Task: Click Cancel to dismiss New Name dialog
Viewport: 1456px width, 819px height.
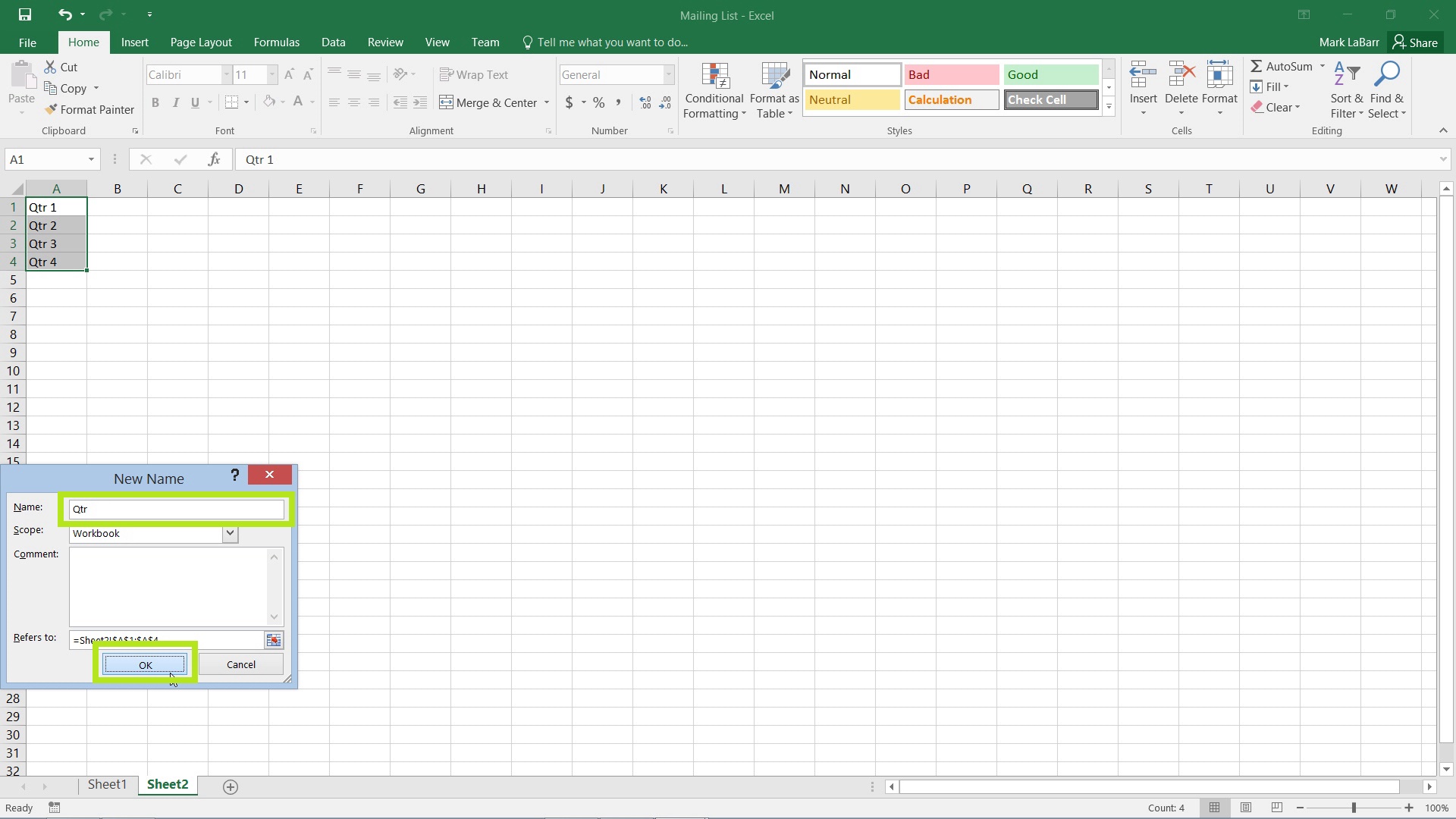Action: 240,664
